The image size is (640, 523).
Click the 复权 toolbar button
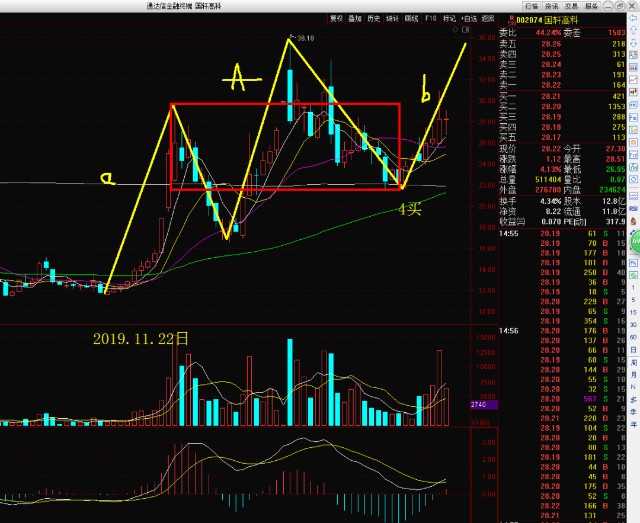tap(336, 19)
